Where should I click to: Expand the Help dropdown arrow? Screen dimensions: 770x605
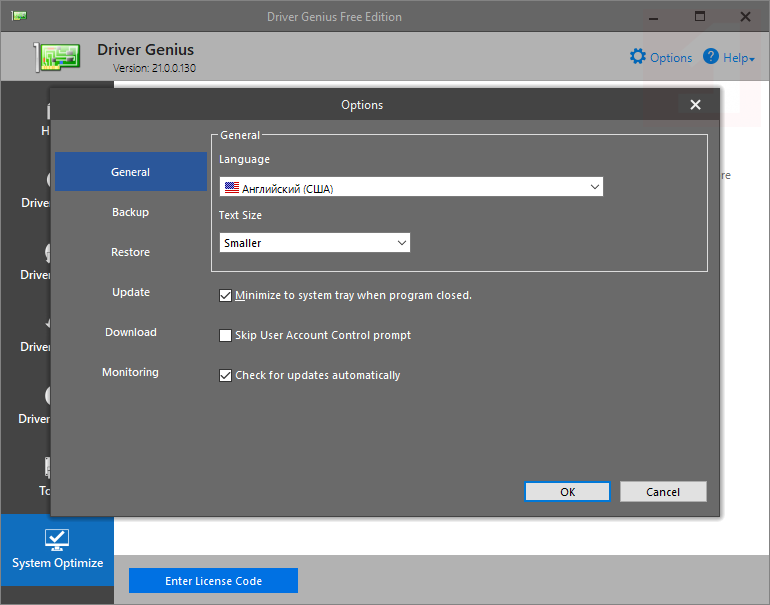pos(752,59)
